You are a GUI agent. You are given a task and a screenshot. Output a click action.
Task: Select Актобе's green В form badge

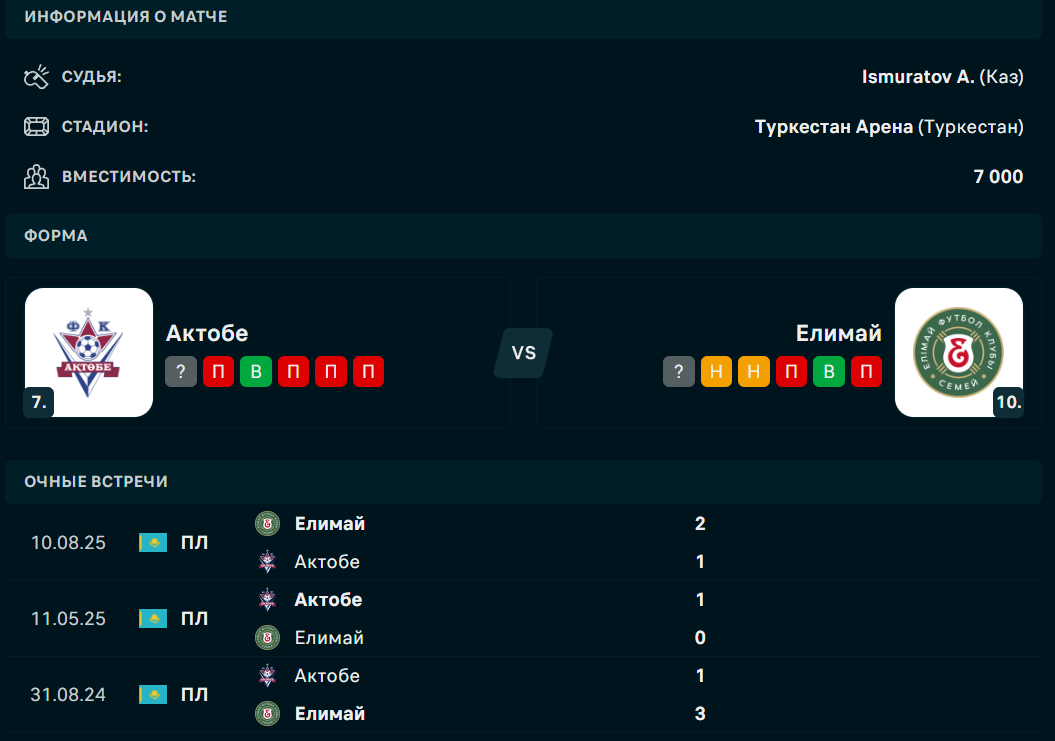pyautogui.click(x=255, y=372)
